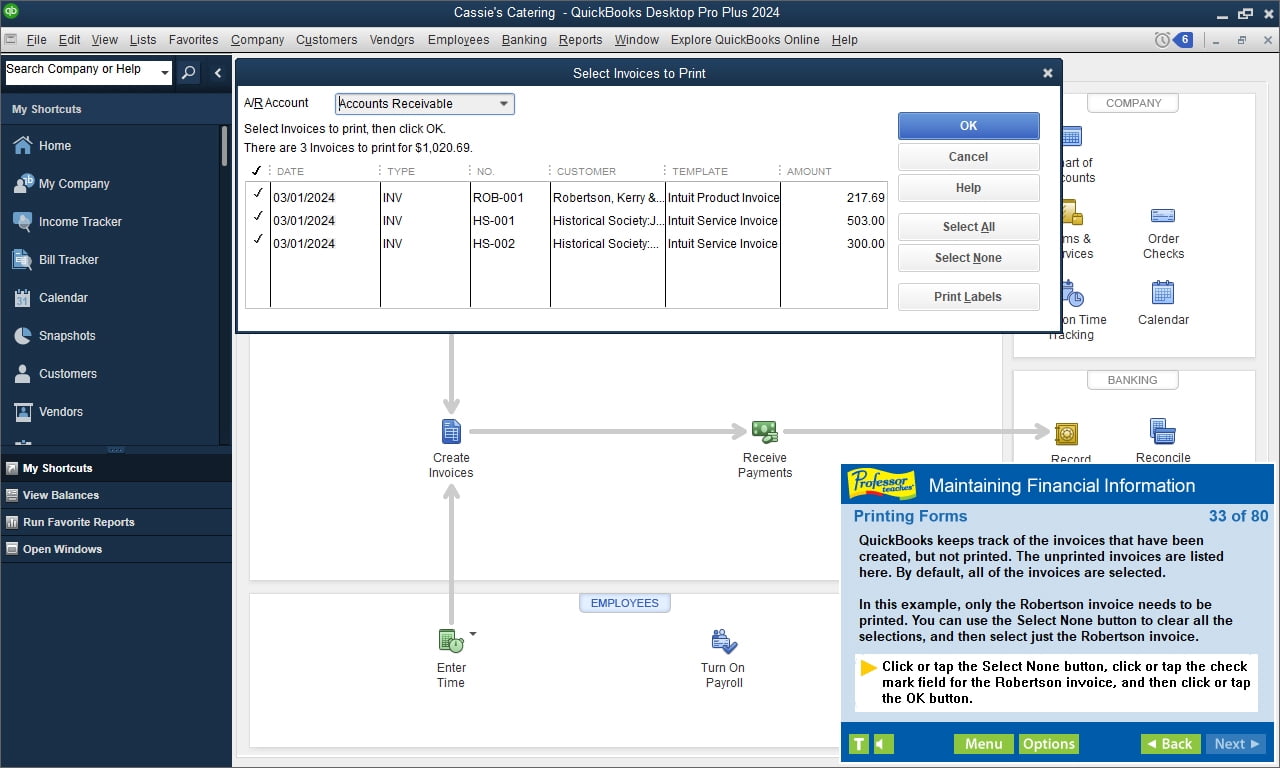This screenshot has height=768, width=1280.
Task: Open the Reports menu
Action: tap(580, 40)
